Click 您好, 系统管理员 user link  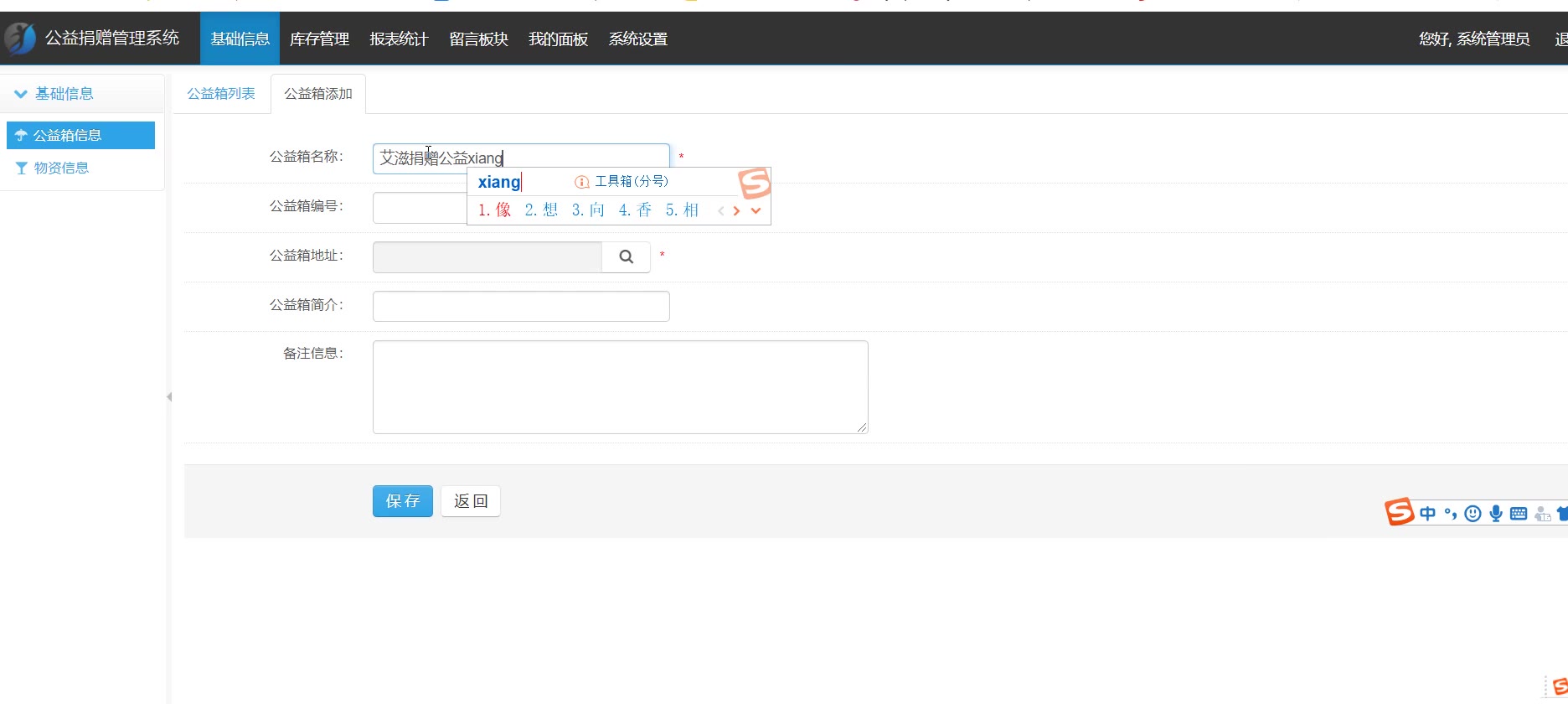click(x=1474, y=39)
